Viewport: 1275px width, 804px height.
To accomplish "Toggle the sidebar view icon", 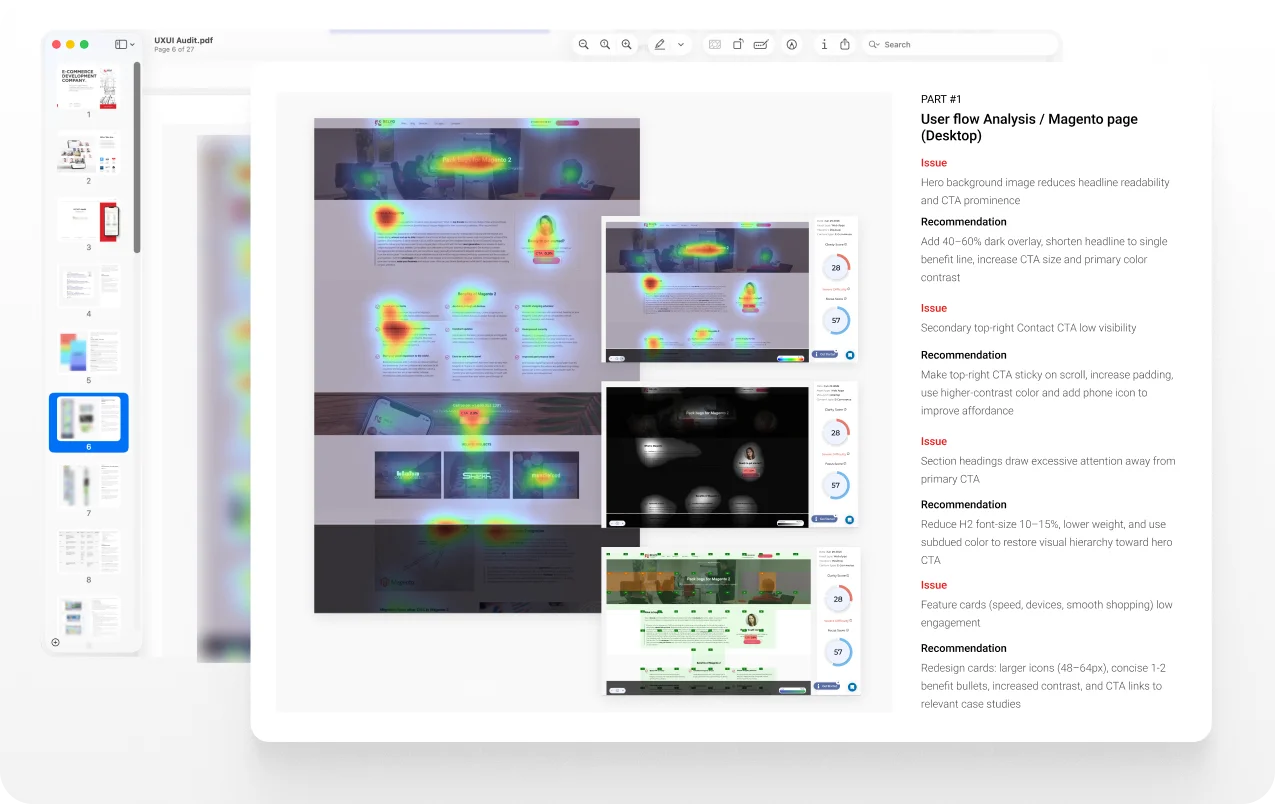I will (x=121, y=44).
